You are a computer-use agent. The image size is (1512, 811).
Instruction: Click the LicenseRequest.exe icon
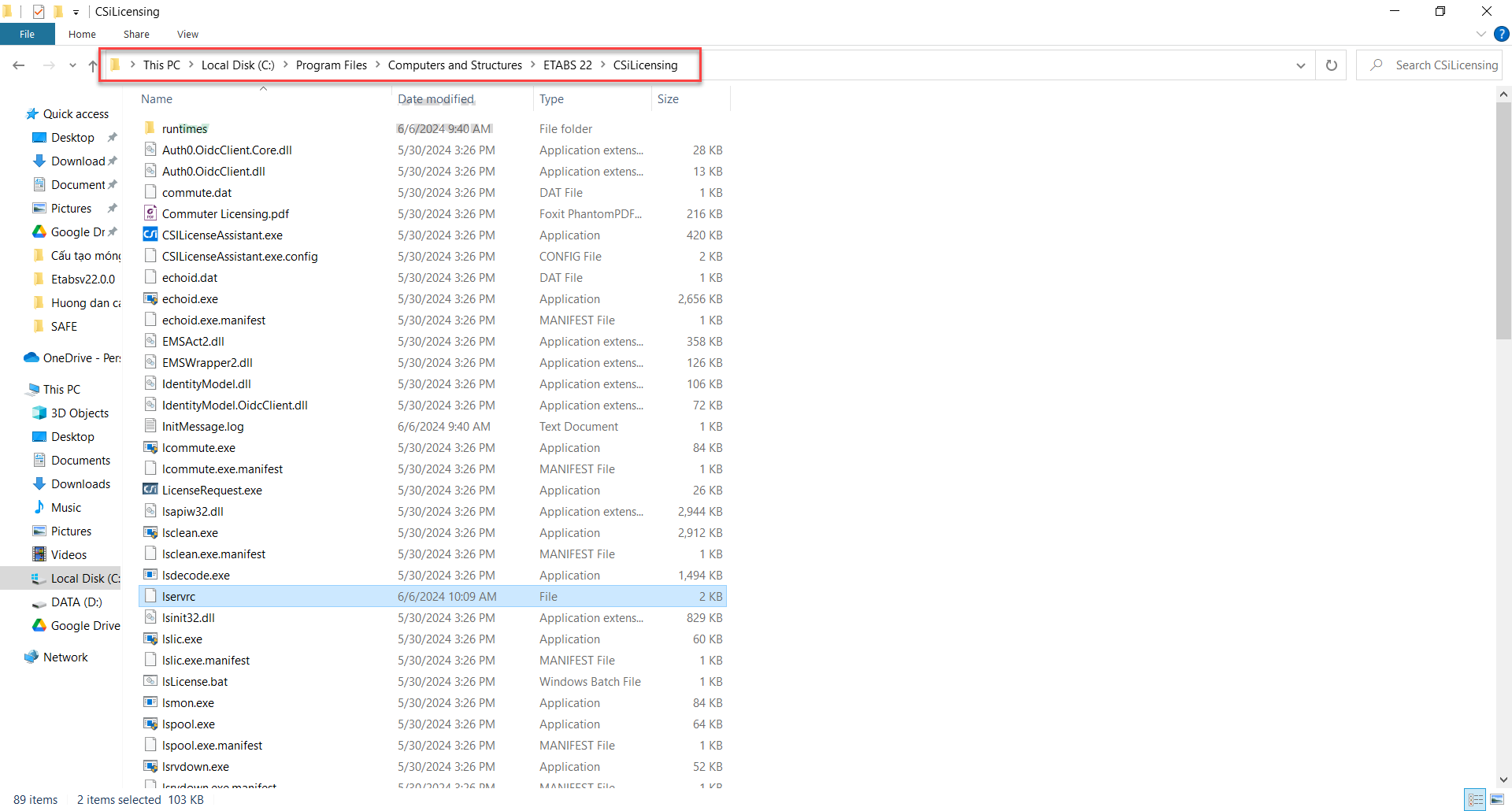(x=150, y=490)
